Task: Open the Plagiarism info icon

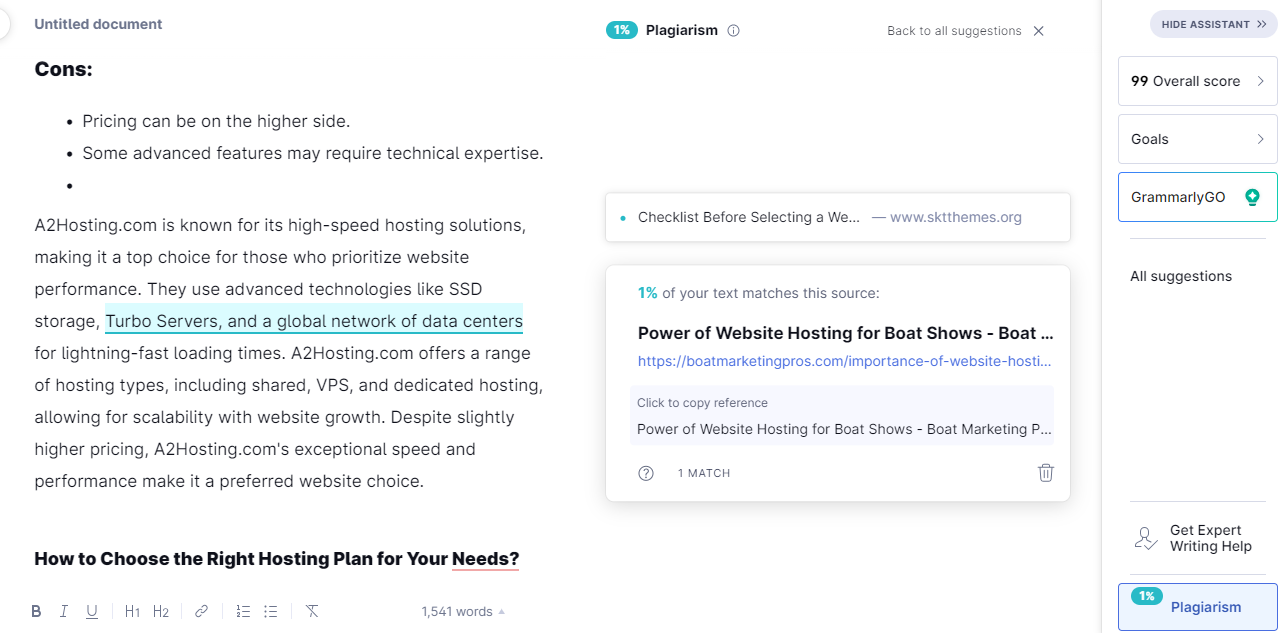Action: pos(733,31)
